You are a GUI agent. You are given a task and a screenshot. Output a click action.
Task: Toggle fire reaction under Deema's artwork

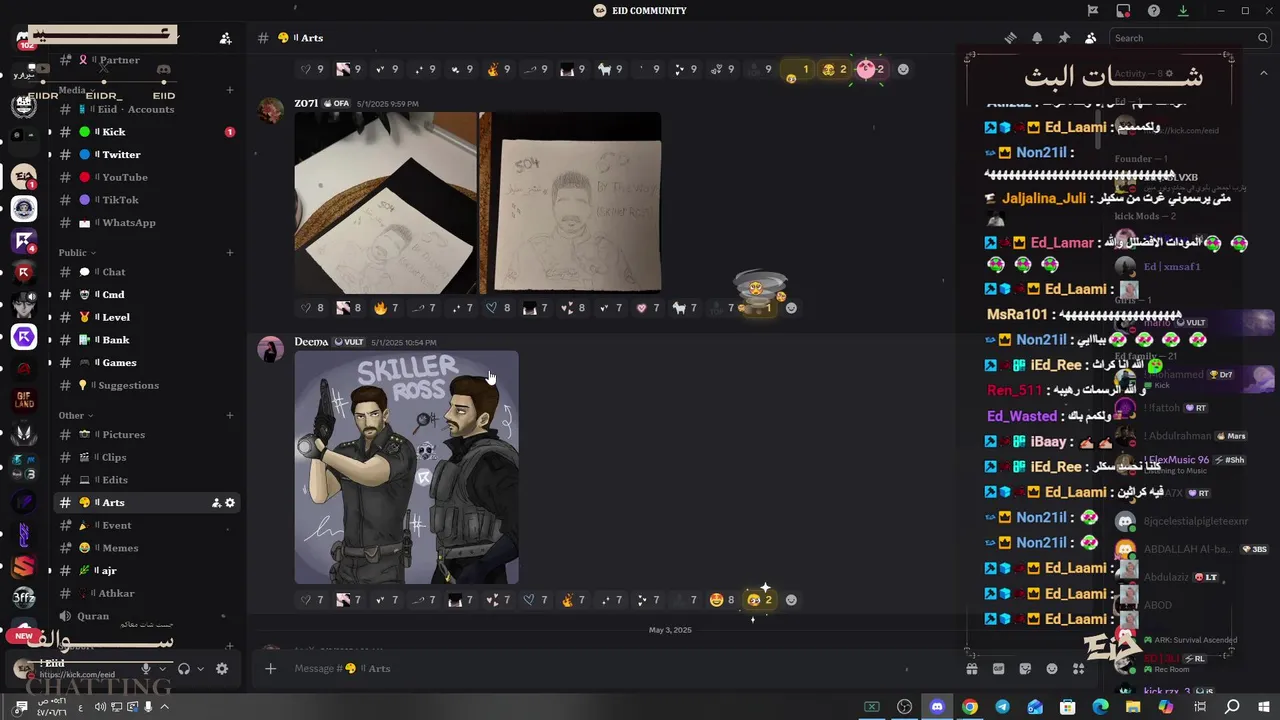coord(574,600)
